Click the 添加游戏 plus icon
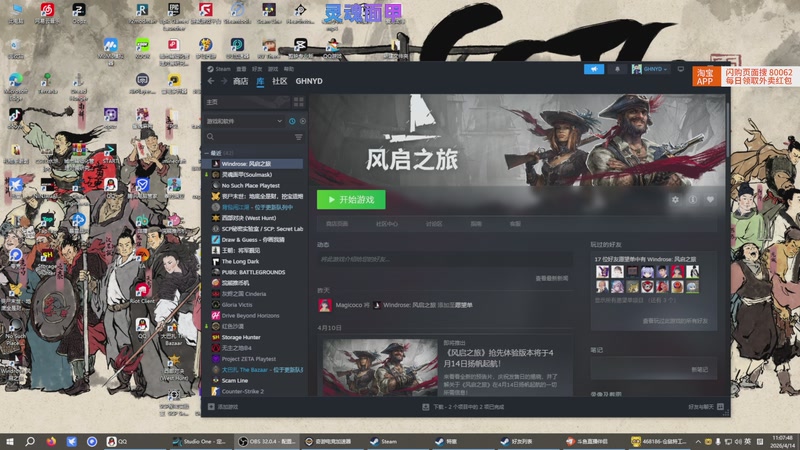This screenshot has height=450, width=800. 211,407
